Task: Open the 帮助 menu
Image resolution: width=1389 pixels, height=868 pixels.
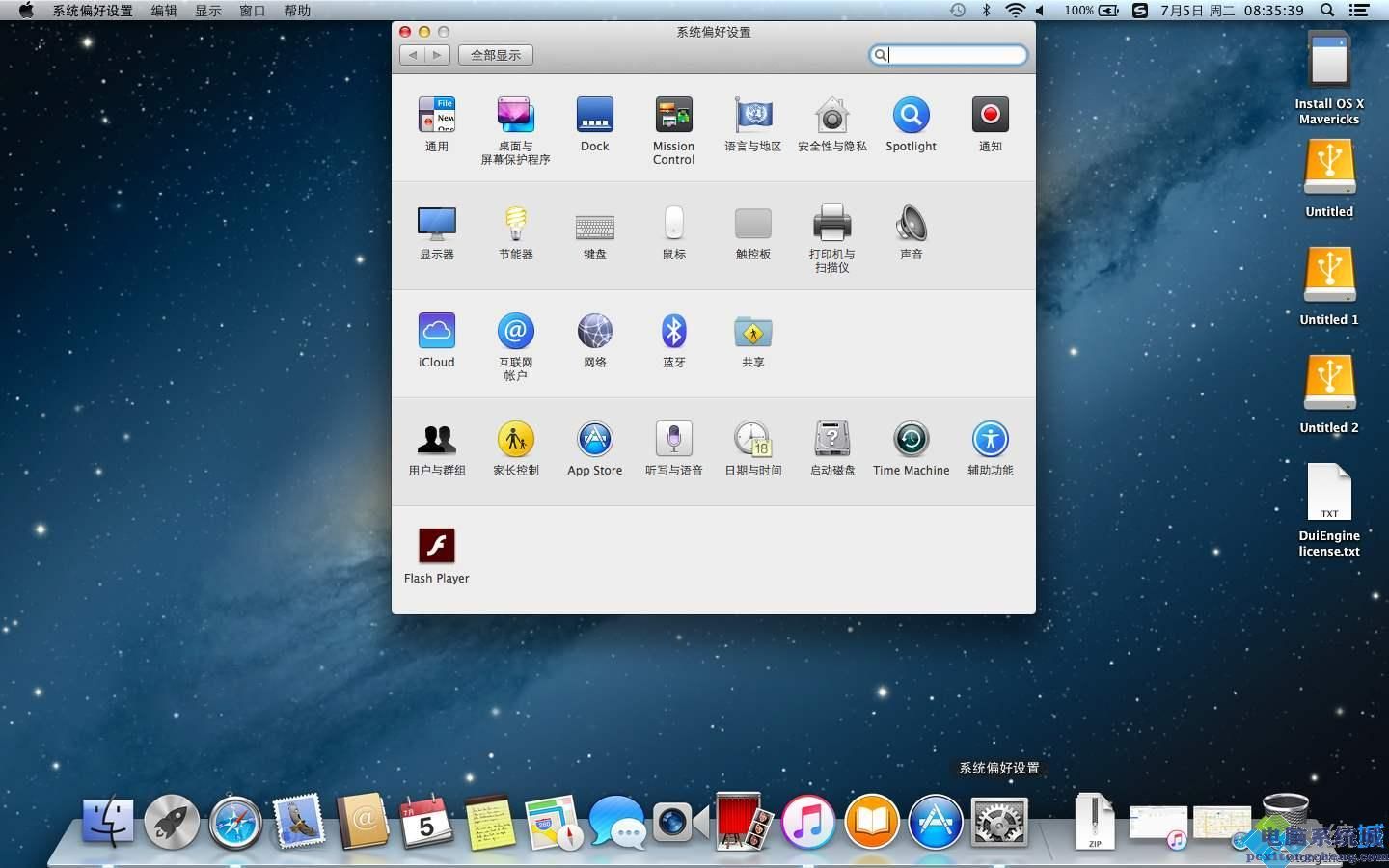Action: click(x=297, y=11)
